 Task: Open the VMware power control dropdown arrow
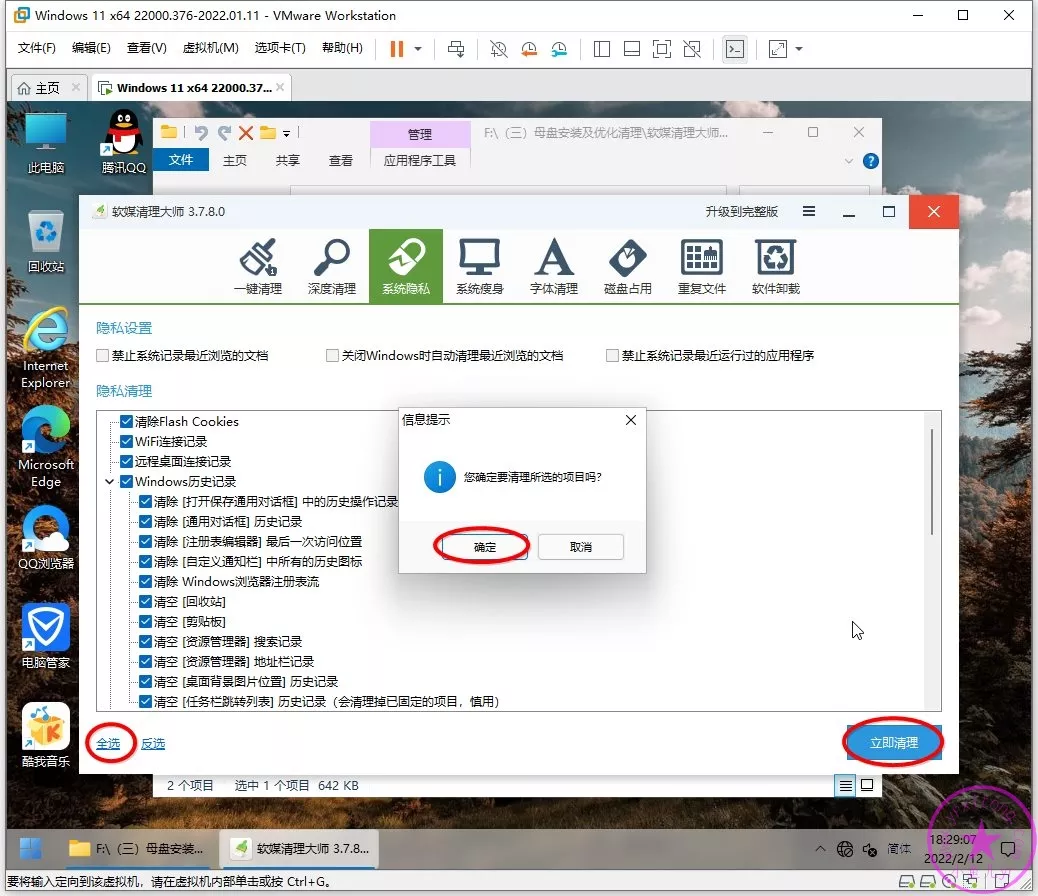418,49
